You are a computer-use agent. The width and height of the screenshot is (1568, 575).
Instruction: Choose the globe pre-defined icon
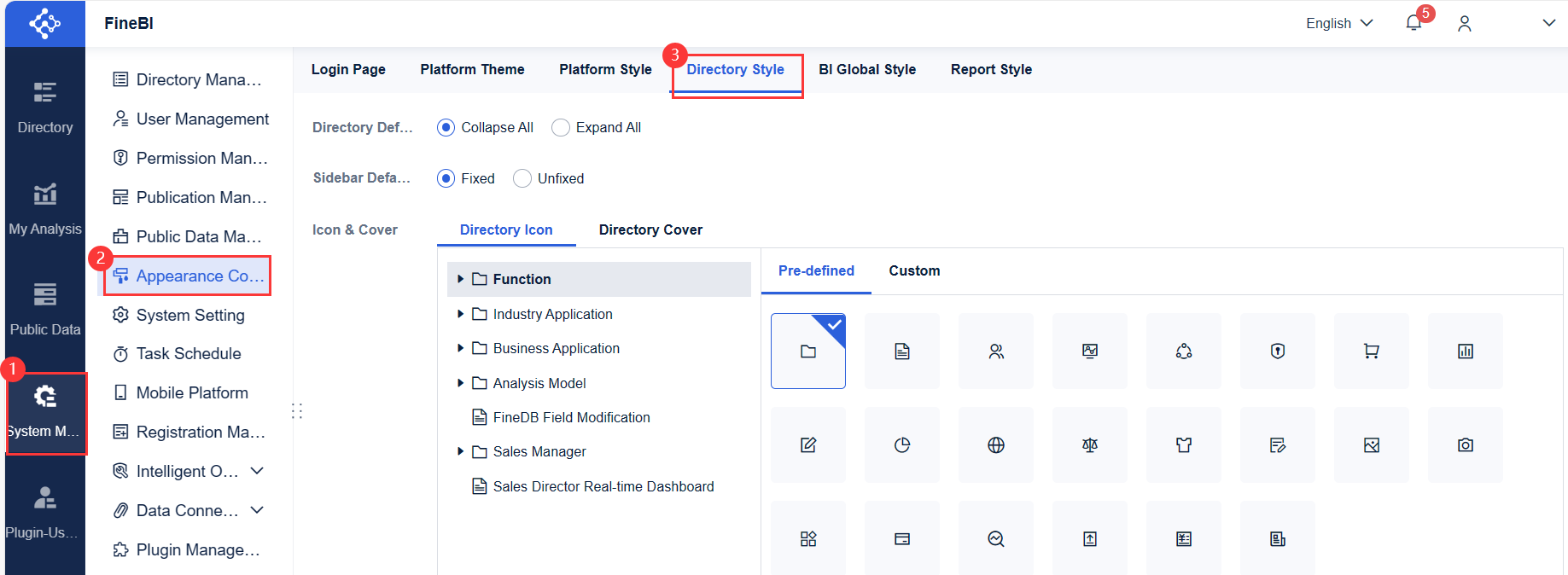point(995,445)
